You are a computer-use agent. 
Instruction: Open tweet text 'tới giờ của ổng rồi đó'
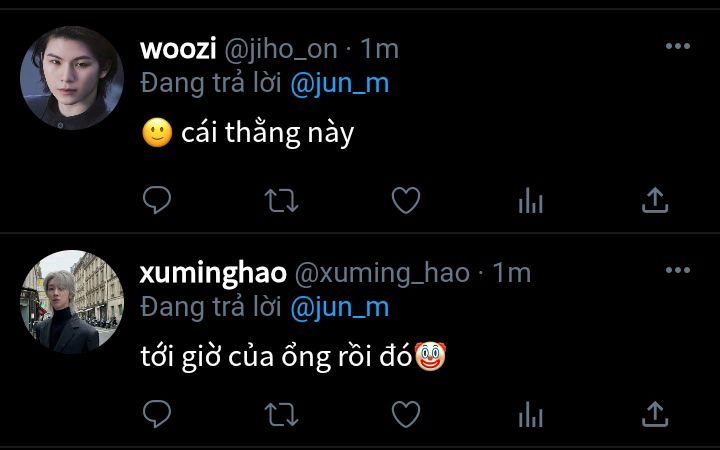pos(276,358)
